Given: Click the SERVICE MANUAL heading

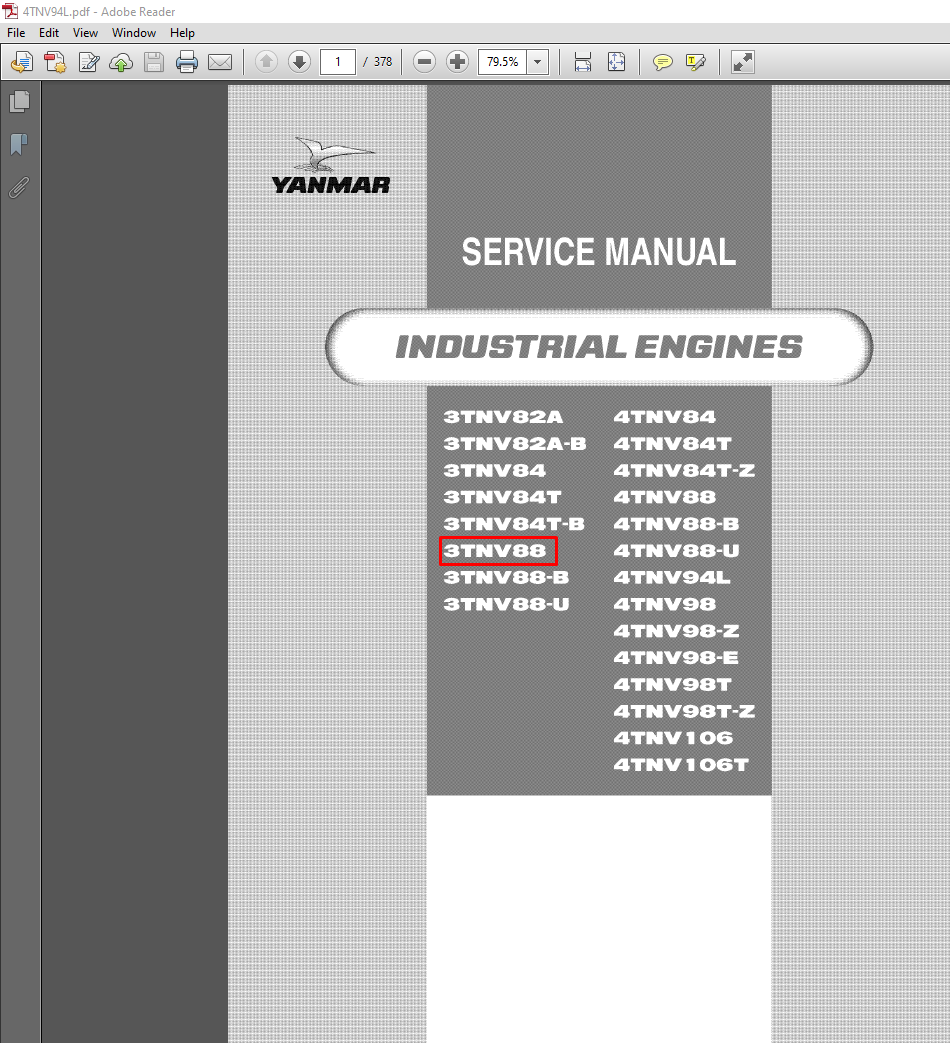Looking at the screenshot, I should tap(599, 252).
